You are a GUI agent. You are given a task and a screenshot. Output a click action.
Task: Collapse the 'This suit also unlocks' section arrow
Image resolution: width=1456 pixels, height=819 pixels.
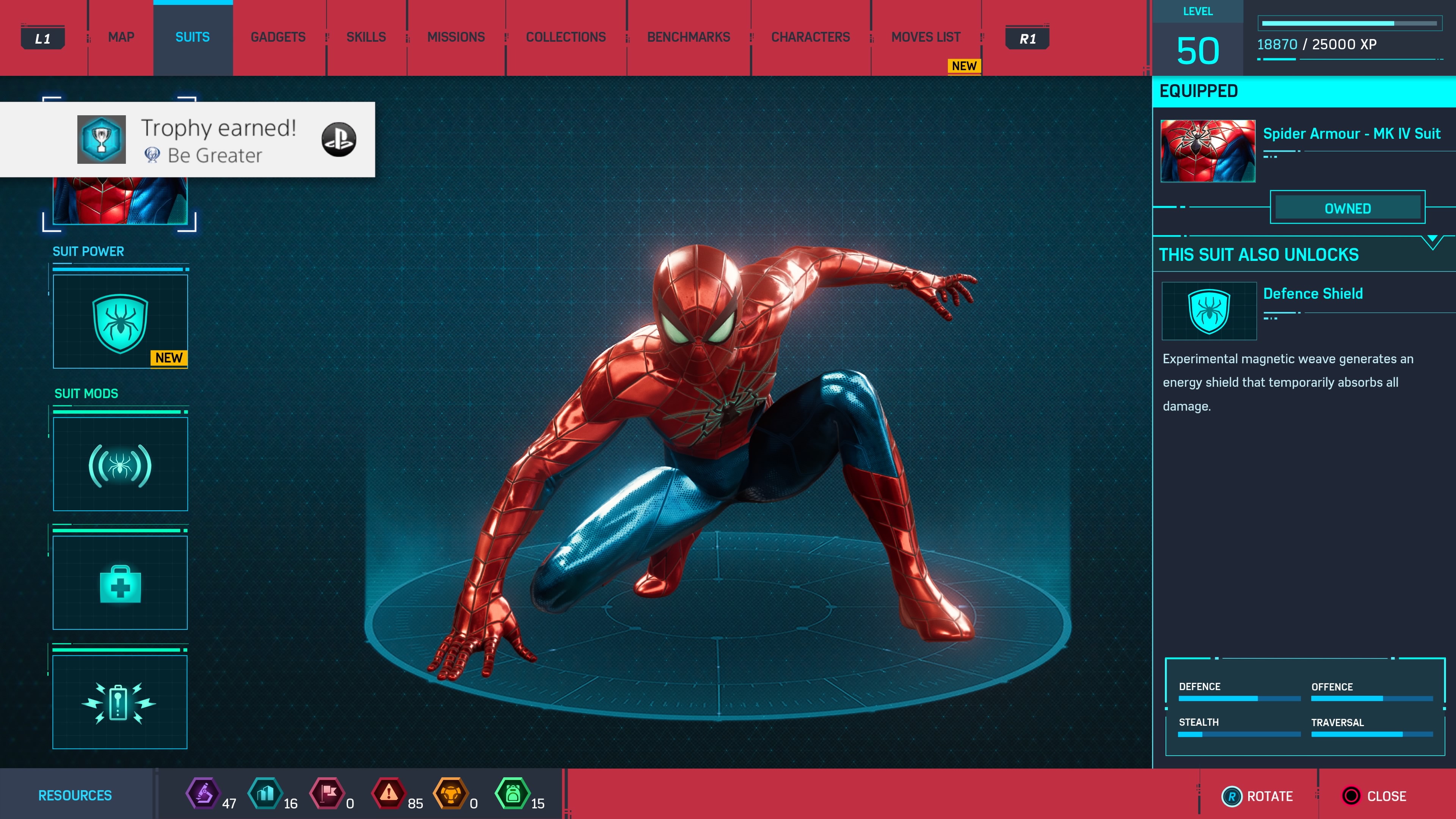(1432, 242)
